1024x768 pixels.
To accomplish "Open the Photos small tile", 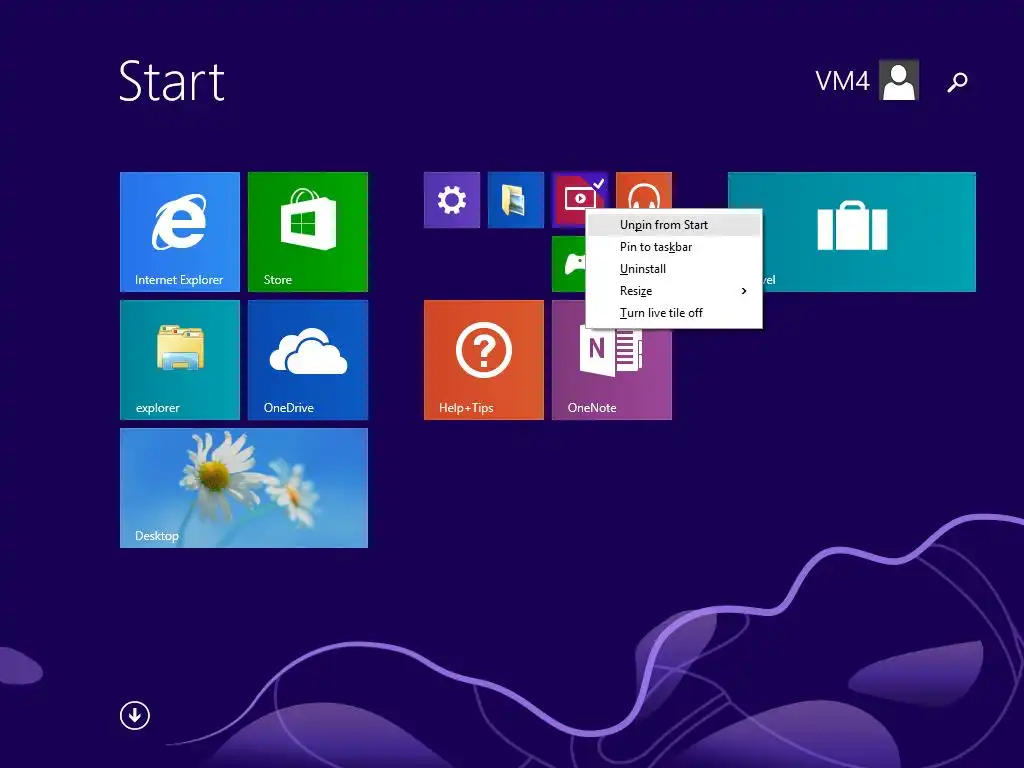I will click(516, 200).
